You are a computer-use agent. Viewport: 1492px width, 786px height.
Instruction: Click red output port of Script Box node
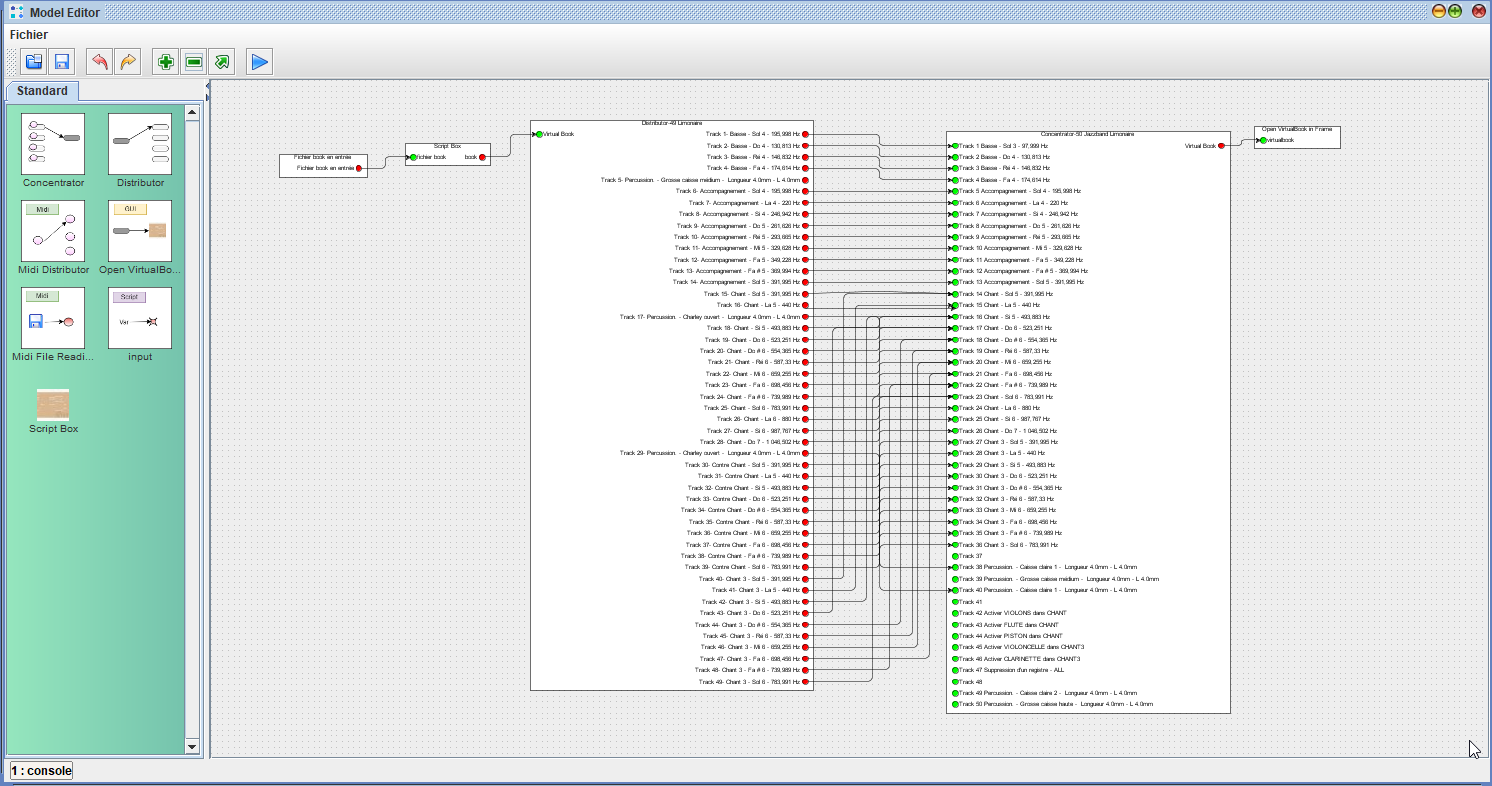pos(482,157)
